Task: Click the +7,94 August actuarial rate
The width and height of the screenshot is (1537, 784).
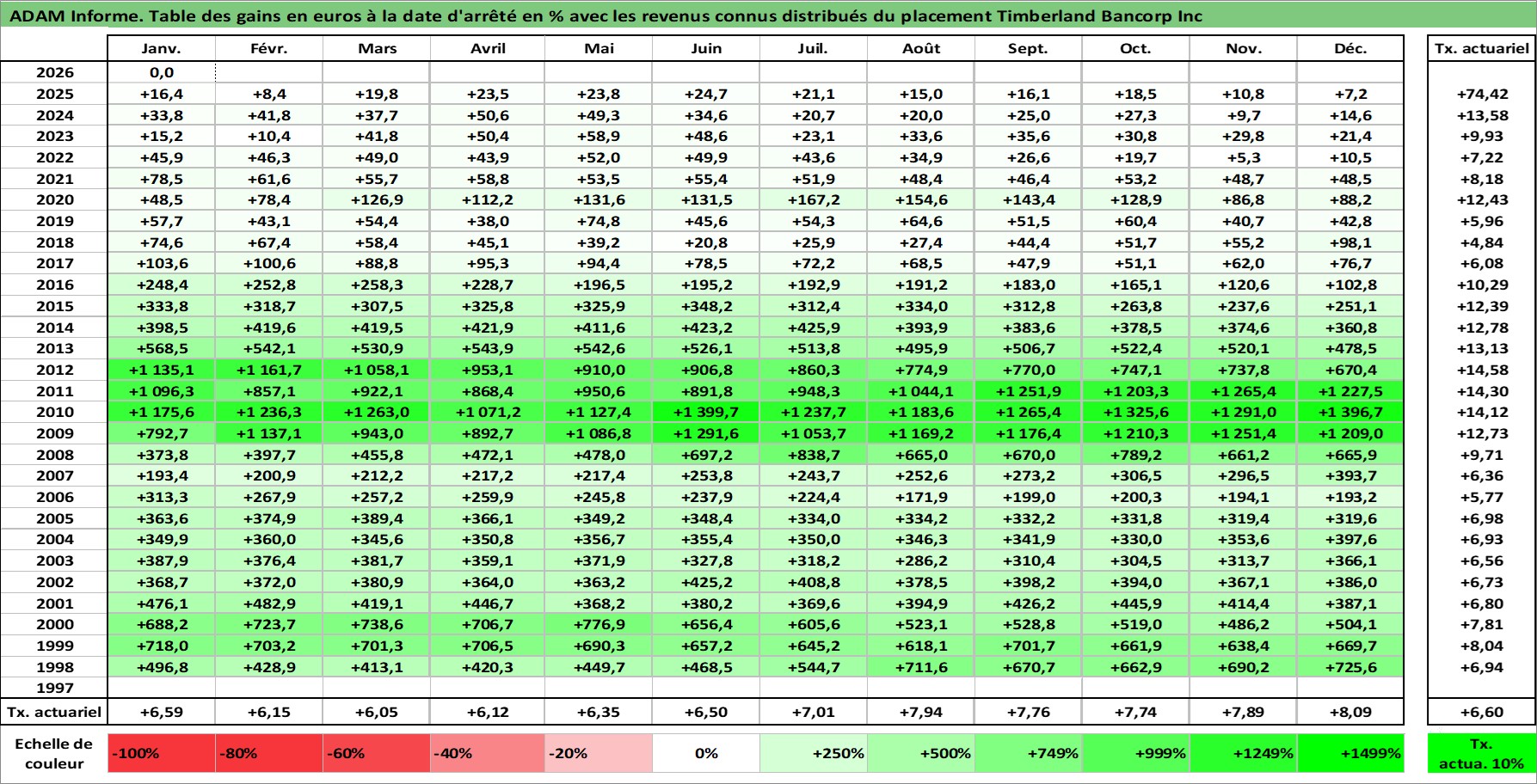Action: [x=921, y=712]
